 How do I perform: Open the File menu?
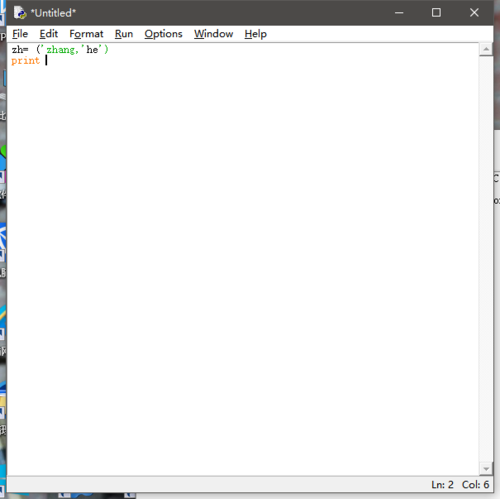20,34
